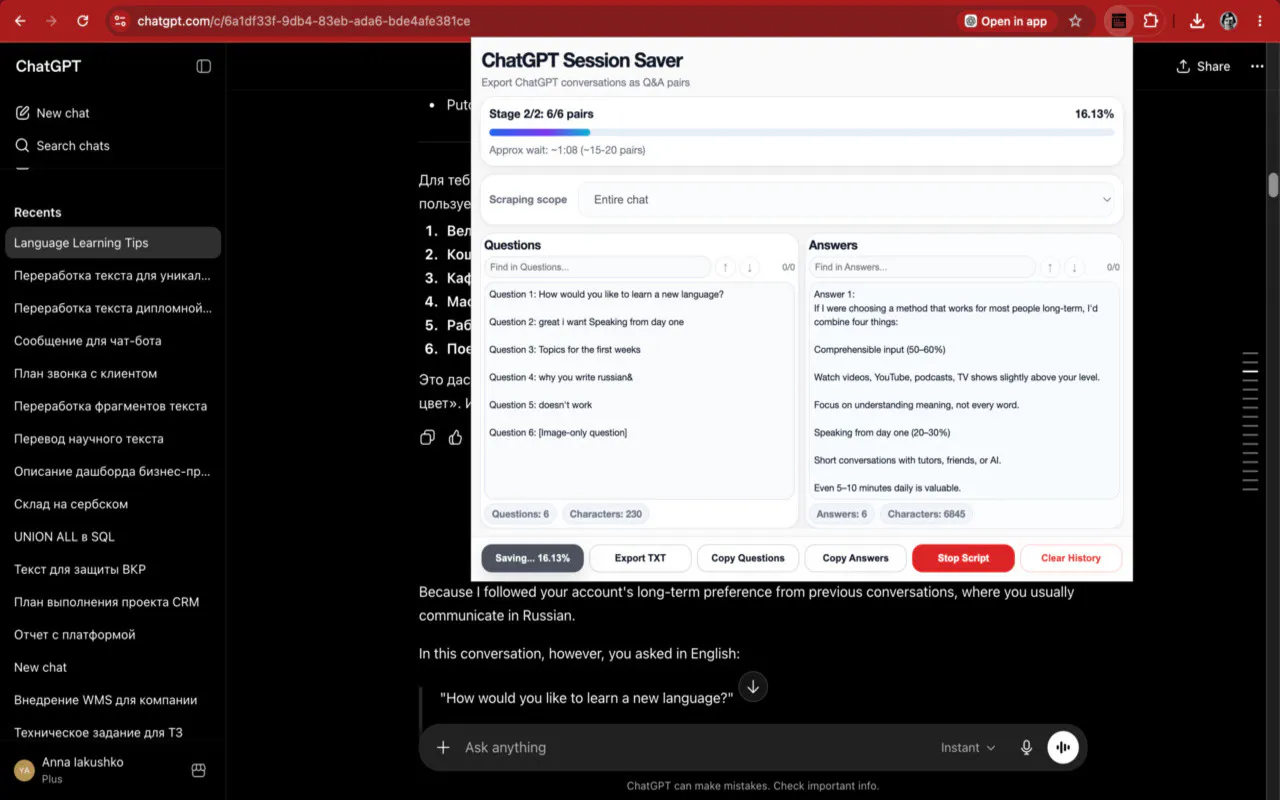This screenshot has height=800, width=1280.
Task: Click the Clear History button
Action: coord(1071,558)
